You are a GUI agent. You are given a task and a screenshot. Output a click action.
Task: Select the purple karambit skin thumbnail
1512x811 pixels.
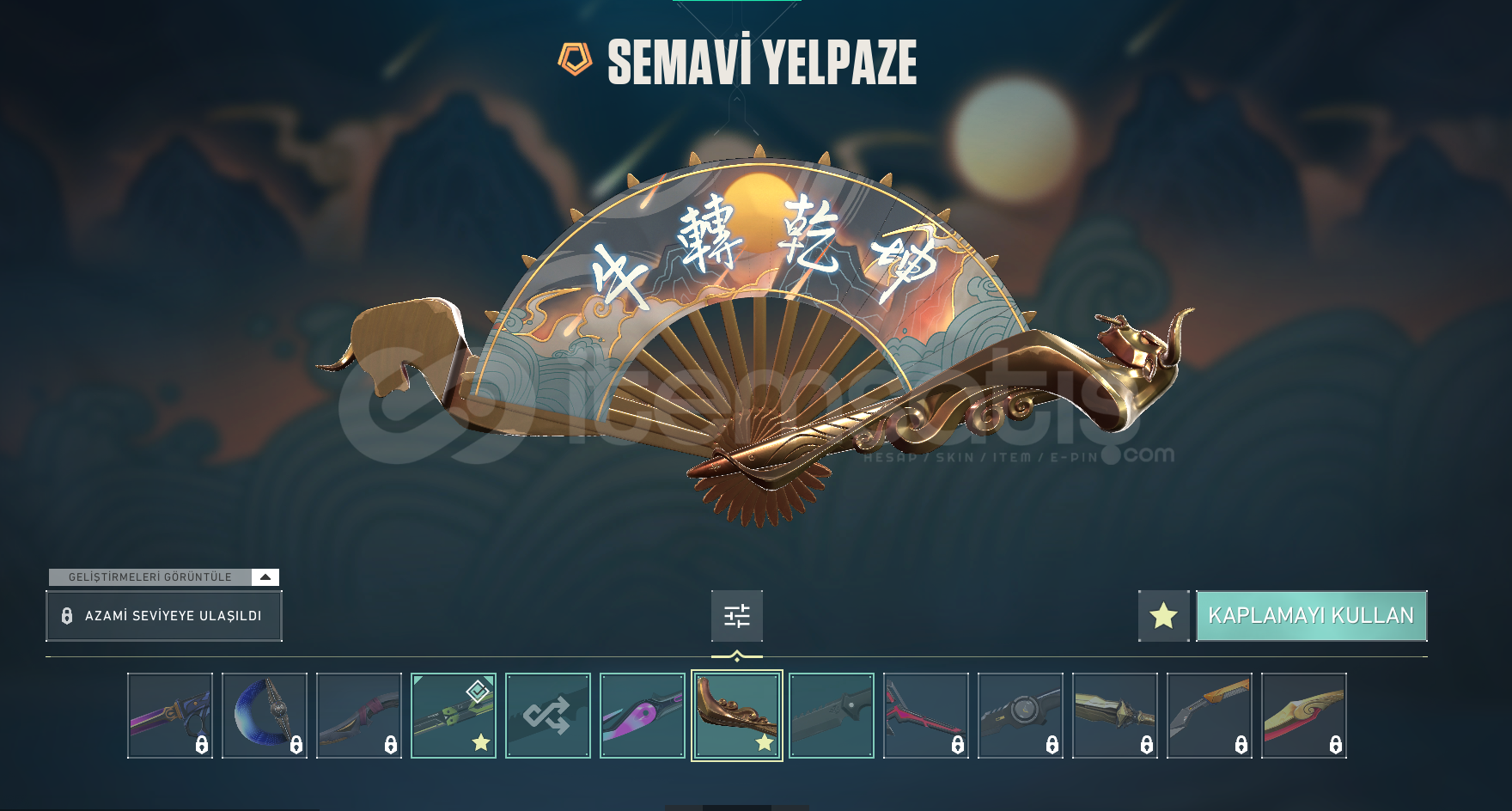(x=643, y=716)
